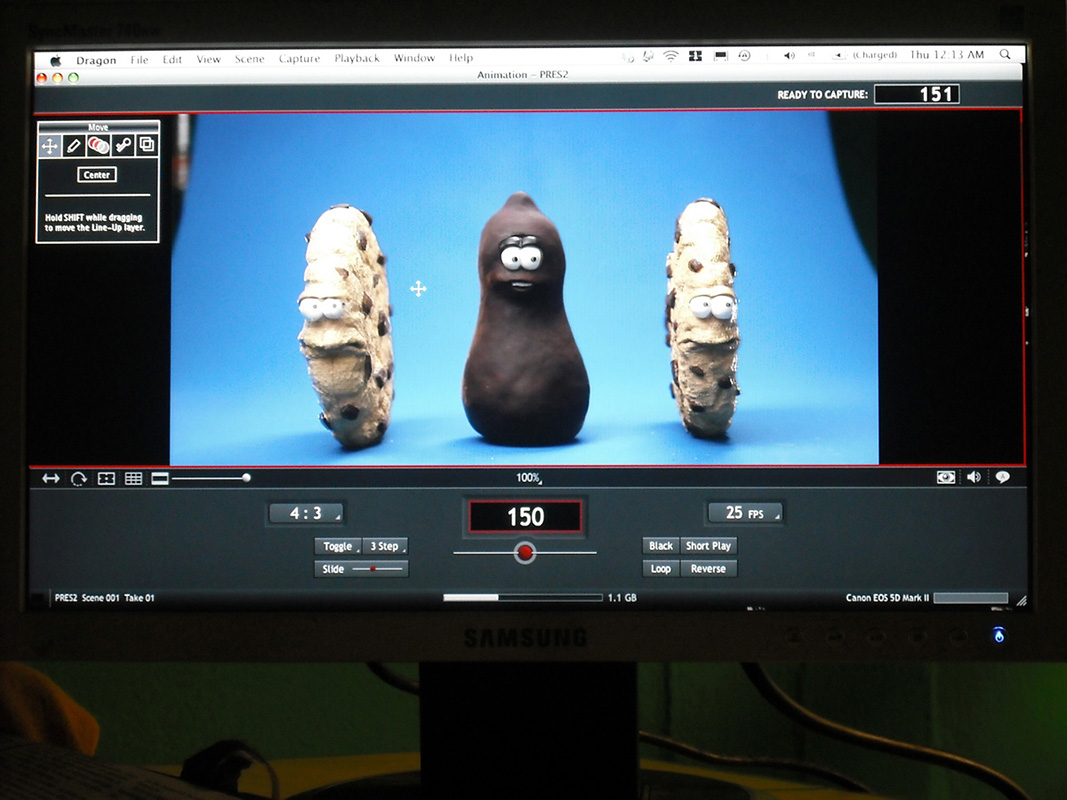The image size is (1067, 800).
Task: Click the Short Play button
Action: [x=708, y=546]
